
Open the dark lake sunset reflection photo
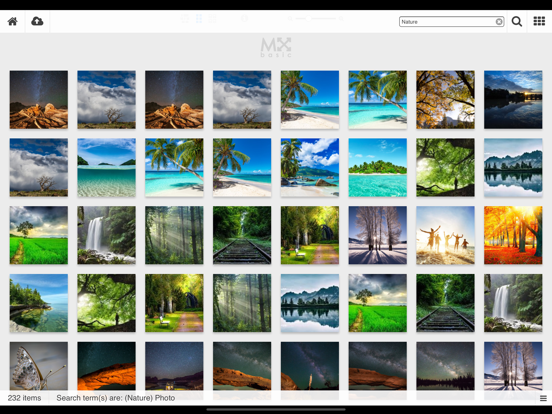513,100
